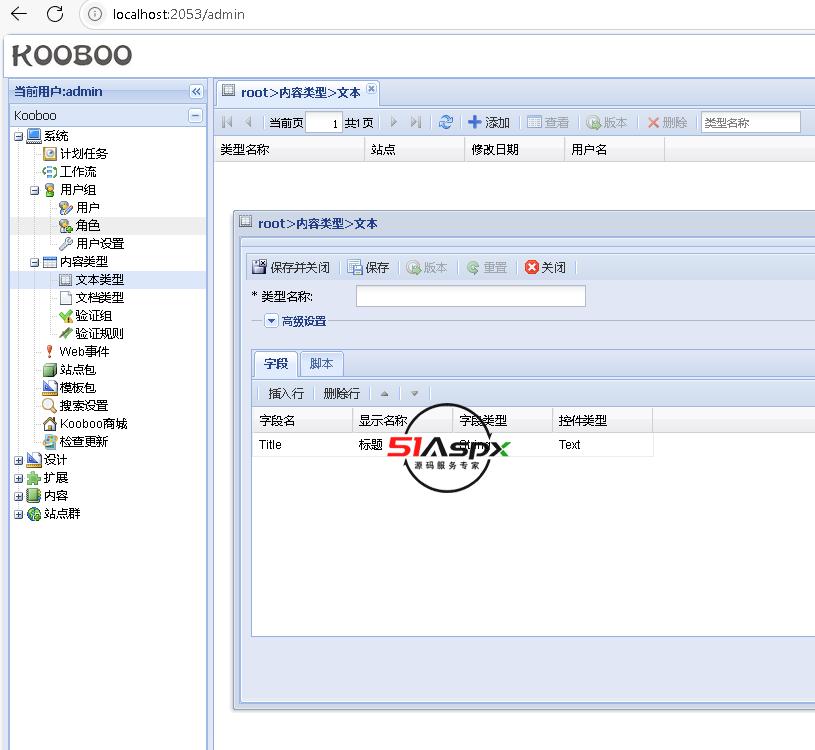Select 用户 tree item
Screen dimensions: 815x750
coord(87,208)
